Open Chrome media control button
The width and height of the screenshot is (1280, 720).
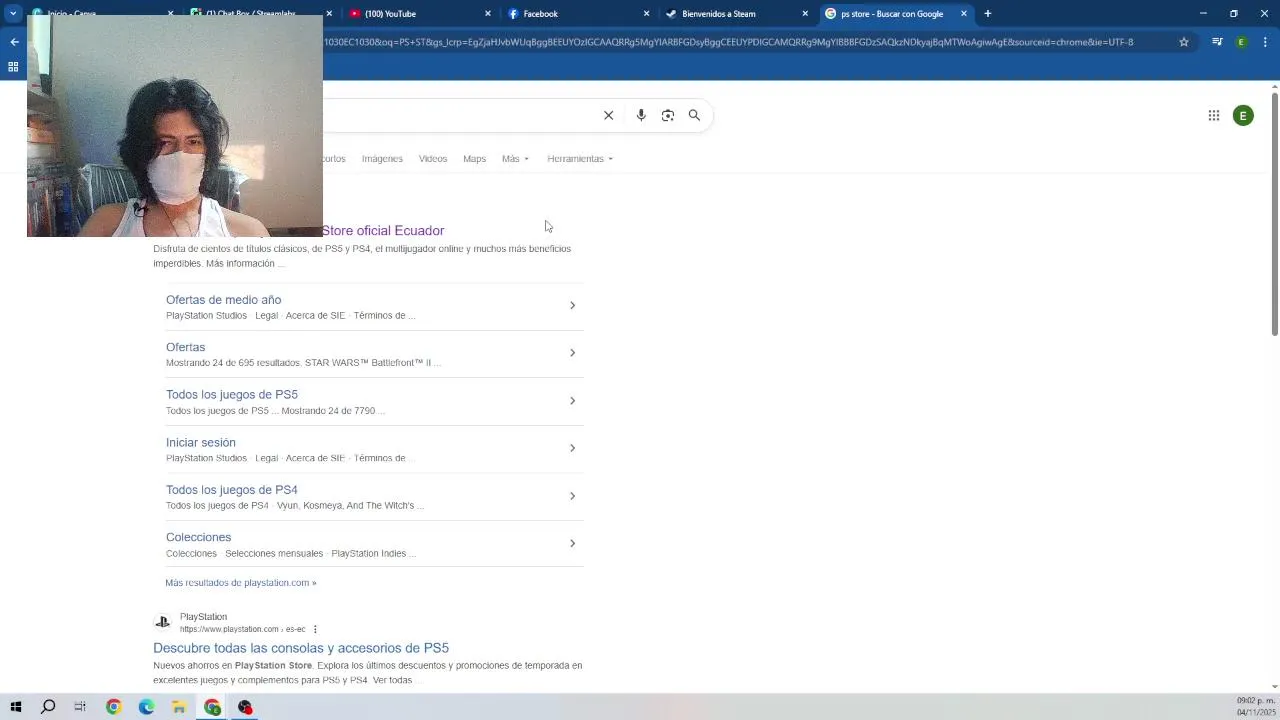point(1217,42)
